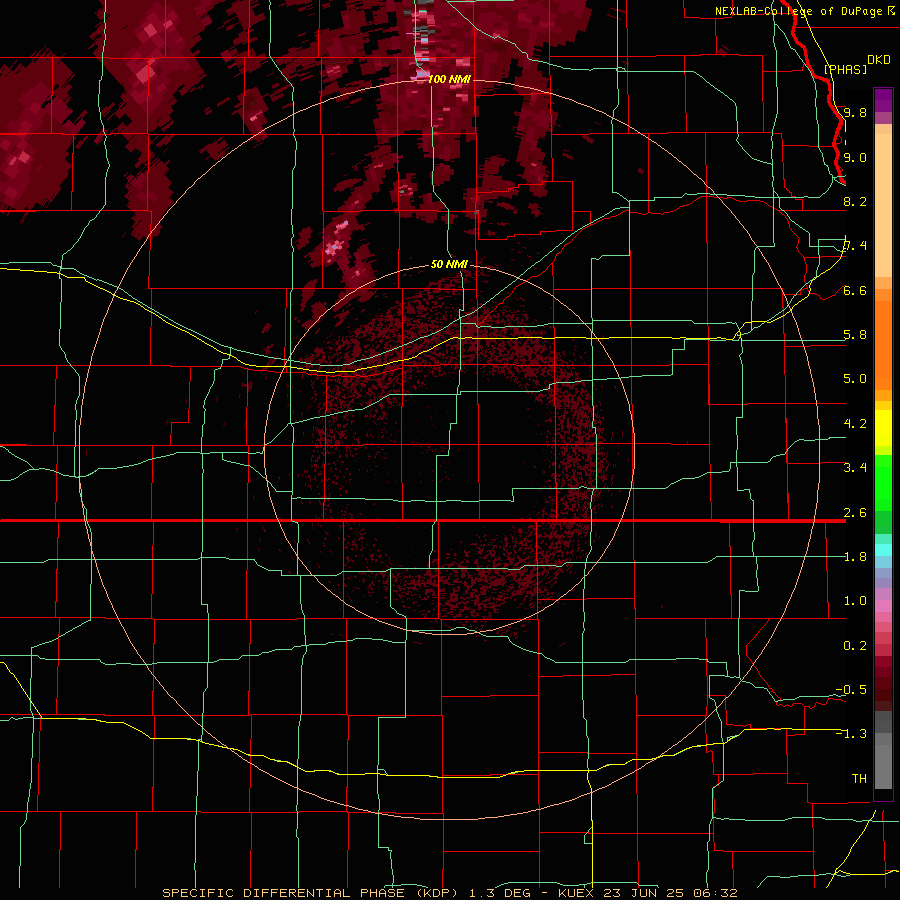Click the 4.2 value on the color scale

[x=855, y=424]
